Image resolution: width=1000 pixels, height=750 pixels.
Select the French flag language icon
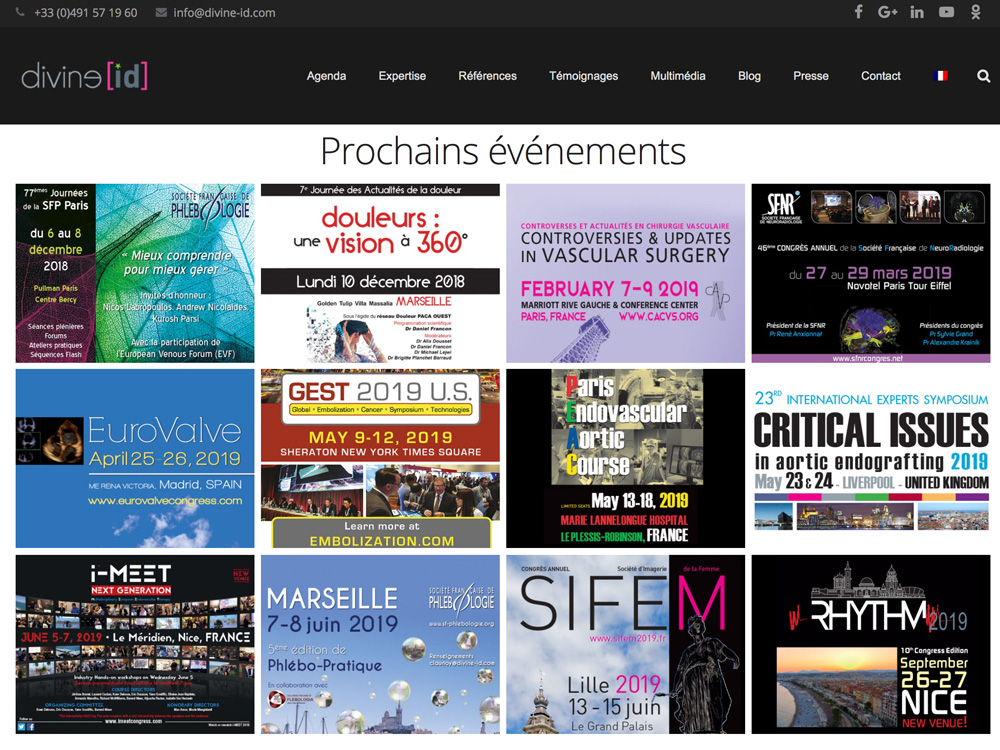tap(940, 76)
